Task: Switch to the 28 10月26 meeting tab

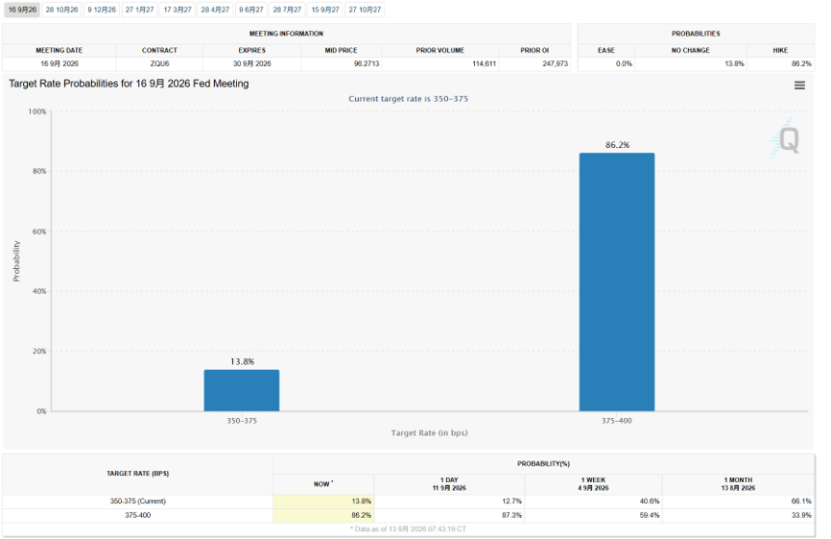Action: (x=61, y=10)
